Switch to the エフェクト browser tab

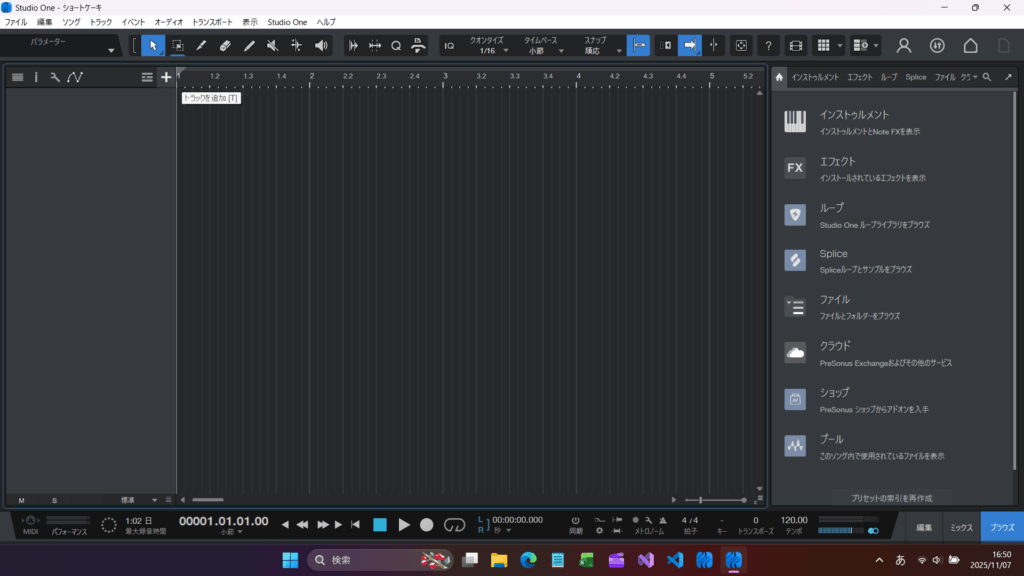(x=859, y=77)
